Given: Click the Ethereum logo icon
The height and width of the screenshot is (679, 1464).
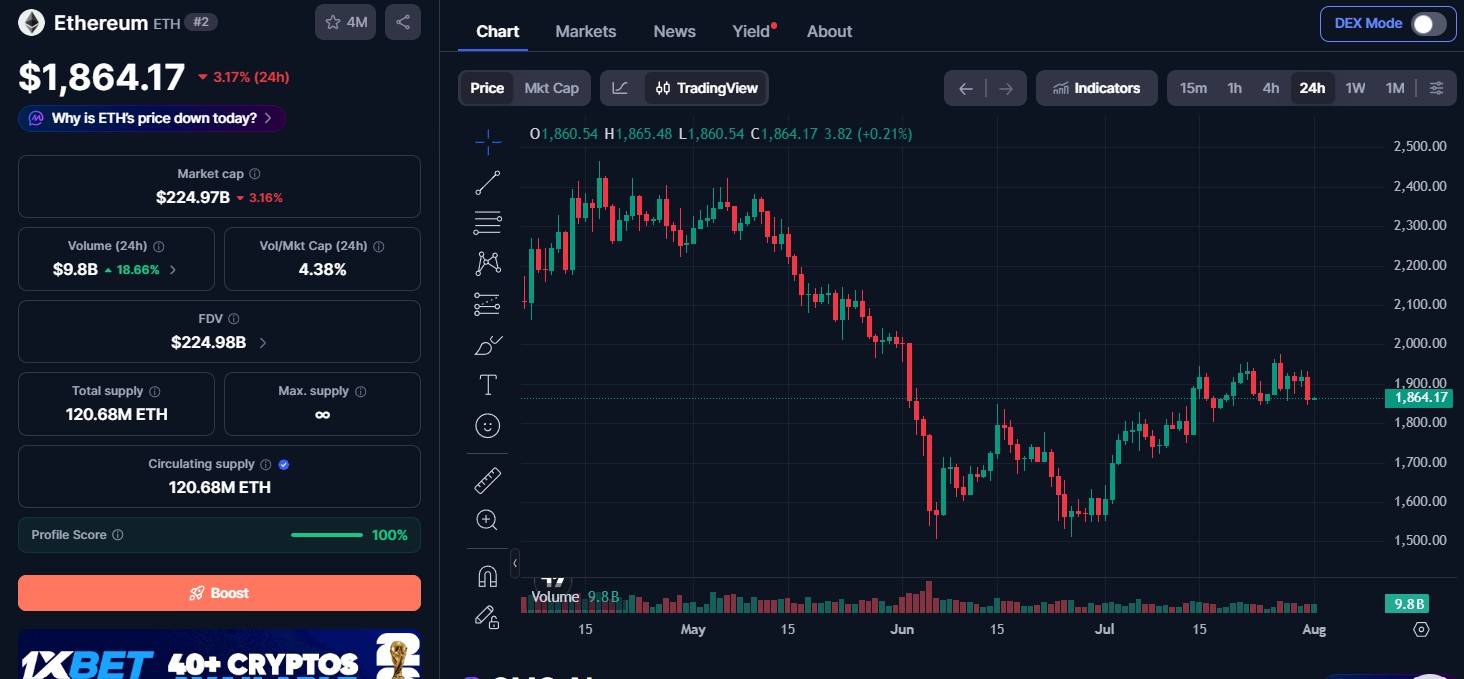Looking at the screenshot, I should click(32, 22).
